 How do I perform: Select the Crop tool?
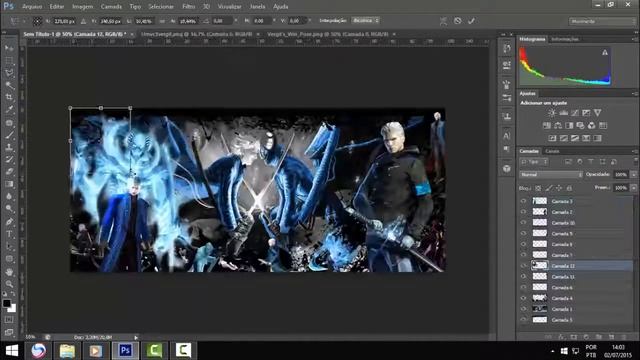tap(9, 98)
